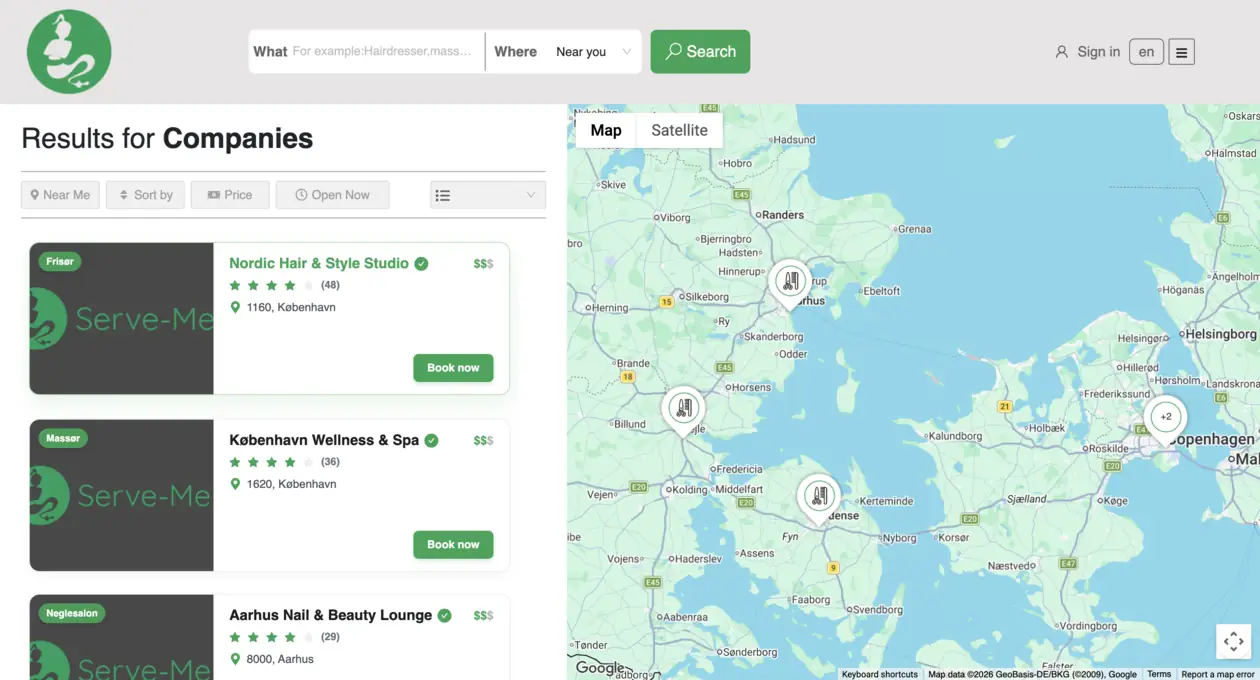Viewport: 1260px width, 680px height.
Task: Switch to Satellite view tab
Action: point(679,130)
